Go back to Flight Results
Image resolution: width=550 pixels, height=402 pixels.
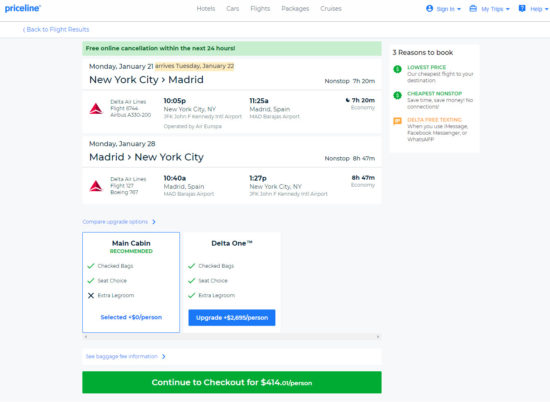(56, 29)
